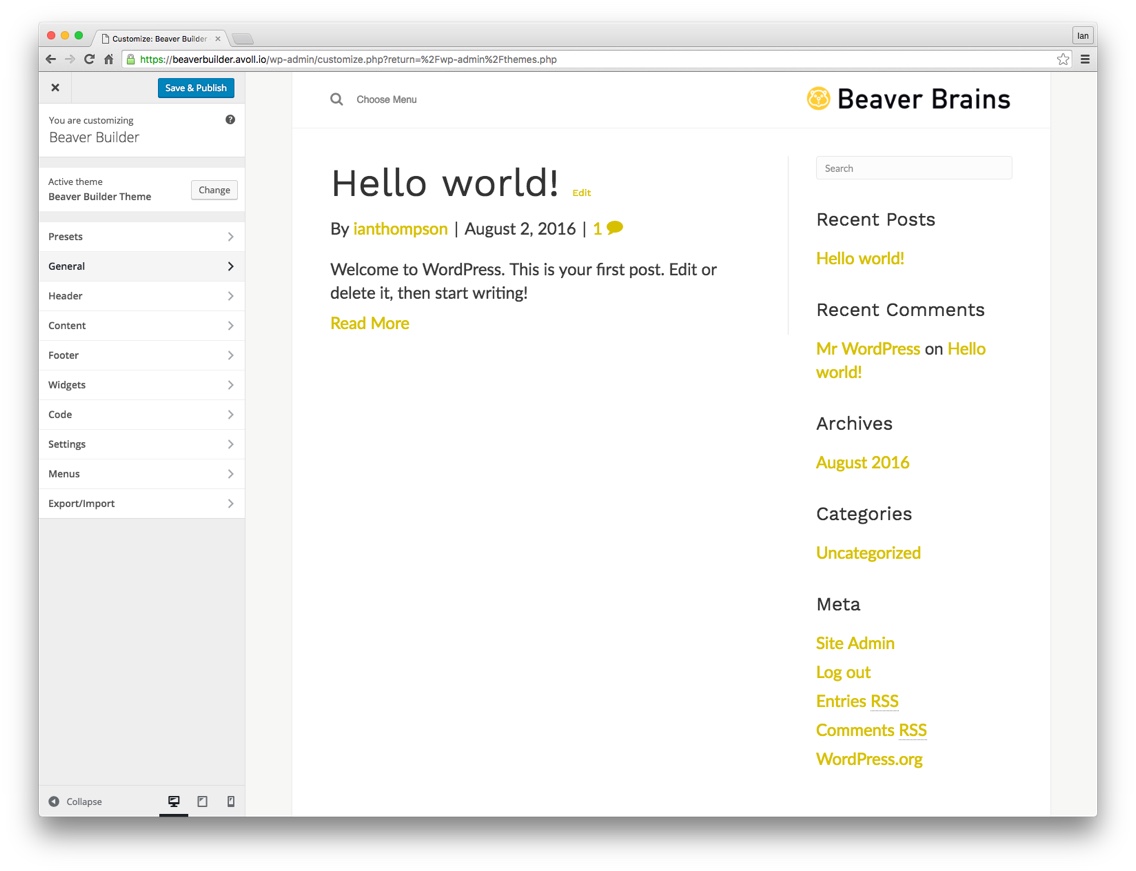1136x871 pixels.
Task: Click the Site Admin link
Action: click(855, 643)
